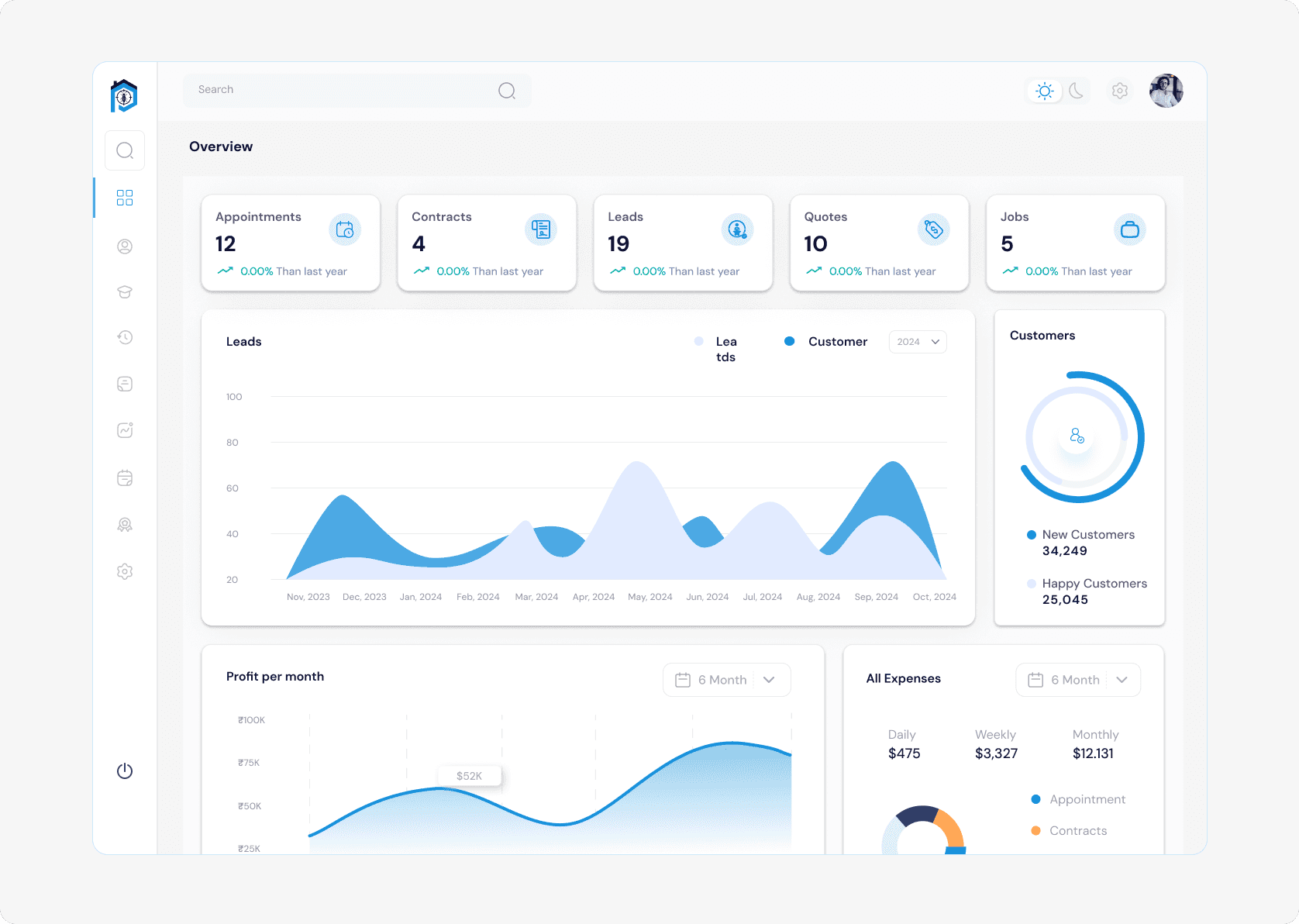This screenshot has height=924, width=1299.
Task: Click the Nov, 2023 axis label
Action: click(308, 597)
